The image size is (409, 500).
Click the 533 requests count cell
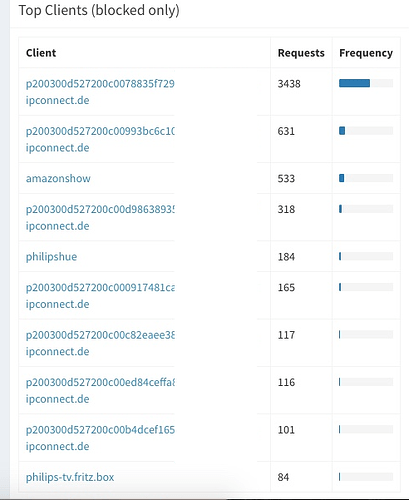tap(286, 178)
